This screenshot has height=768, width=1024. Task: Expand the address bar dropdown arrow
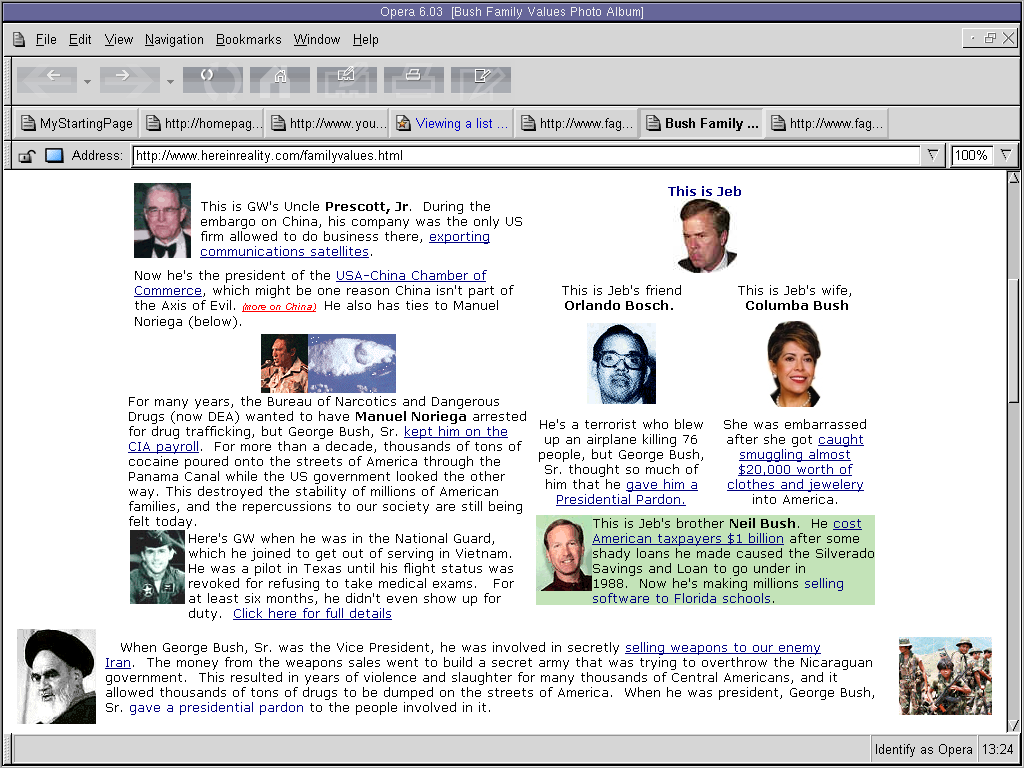pyautogui.click(x=933, y=155)
